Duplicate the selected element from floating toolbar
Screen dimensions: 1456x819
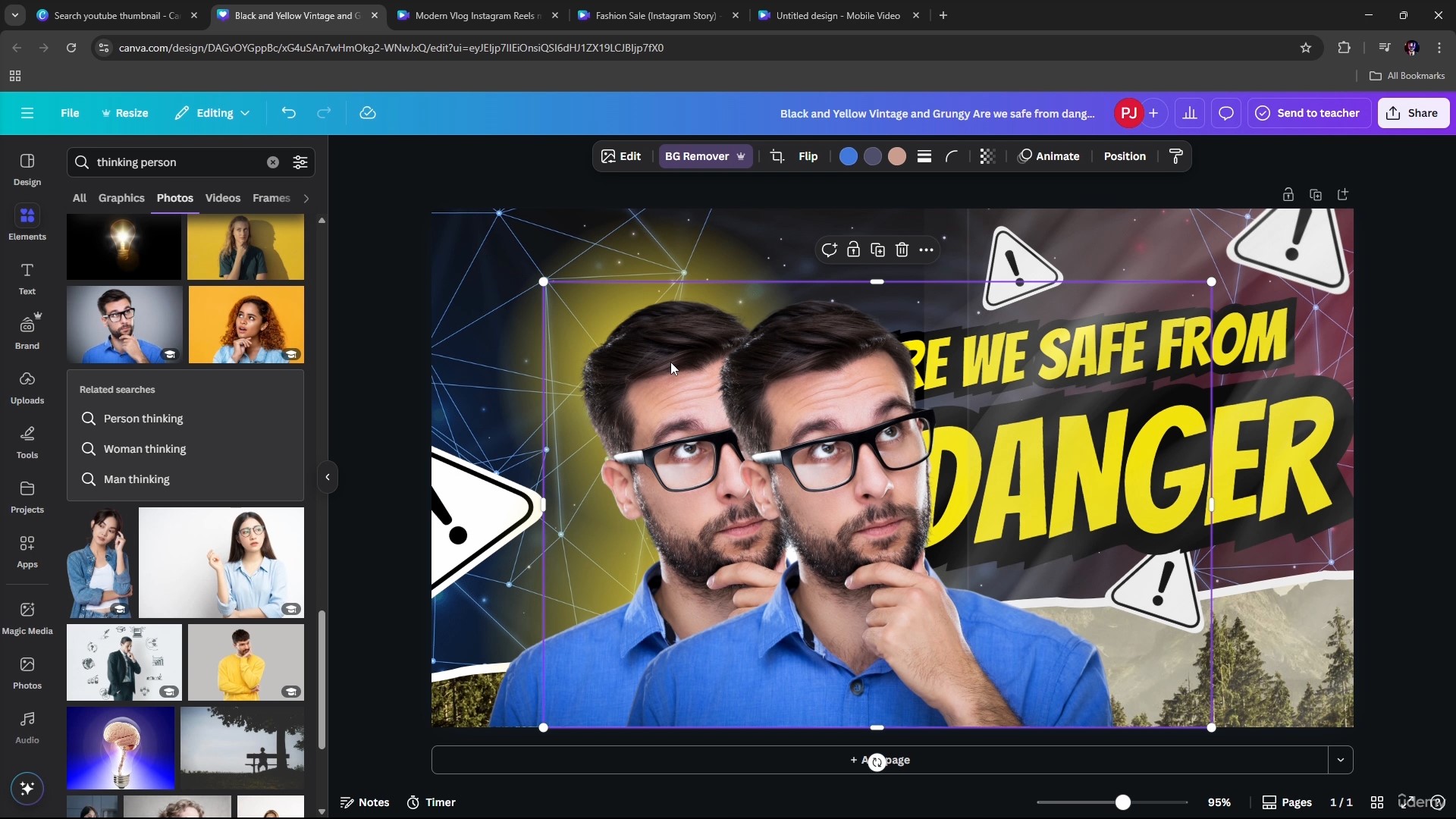click(877, 250)
